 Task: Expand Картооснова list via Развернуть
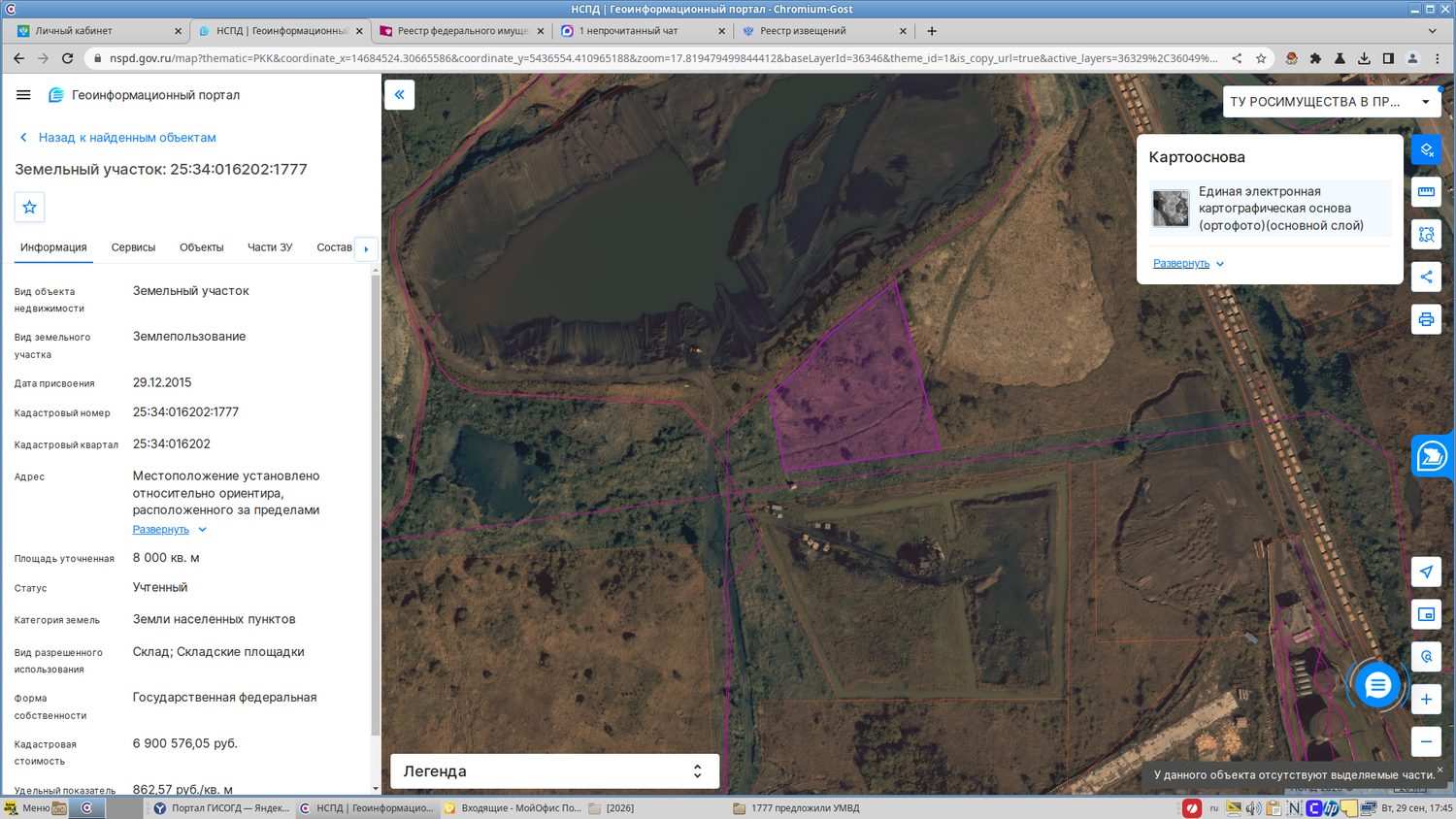click(1188, 264)
